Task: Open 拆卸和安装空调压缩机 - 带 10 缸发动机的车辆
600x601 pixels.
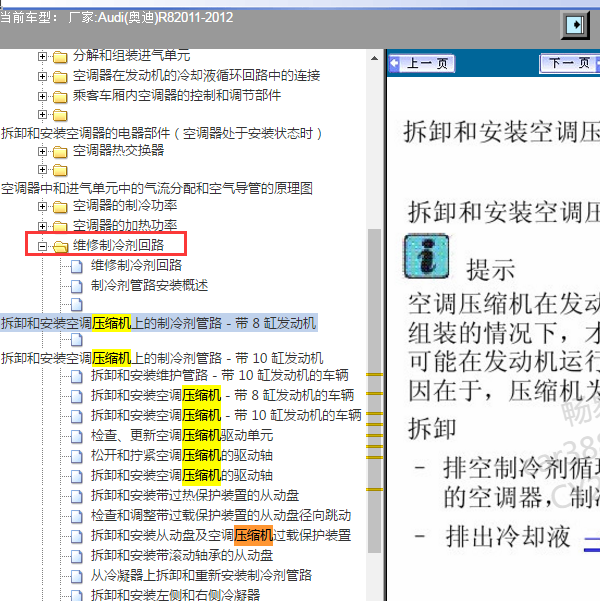Action: coord(226,415)
